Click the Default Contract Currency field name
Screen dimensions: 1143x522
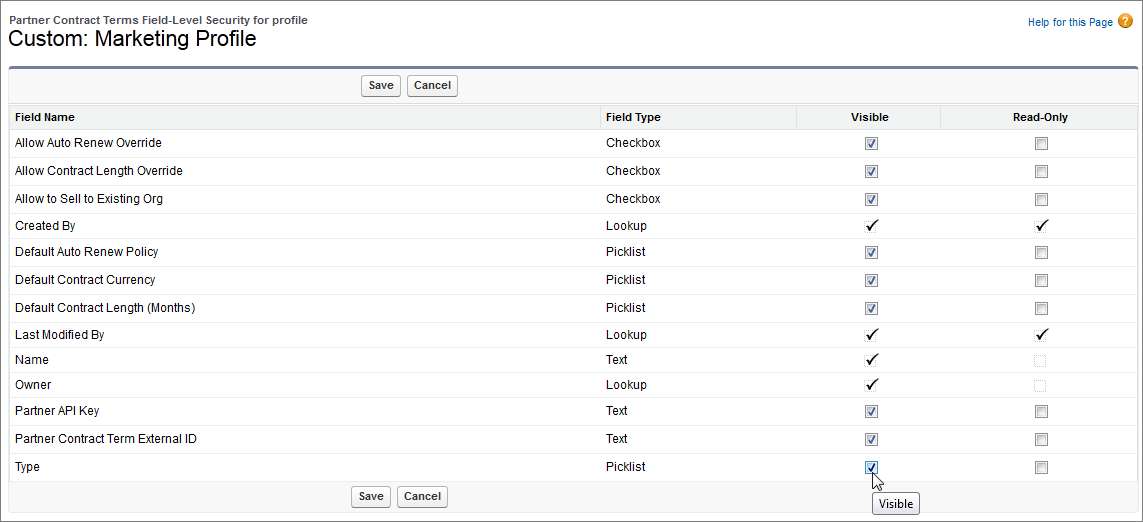coord(85,280)
